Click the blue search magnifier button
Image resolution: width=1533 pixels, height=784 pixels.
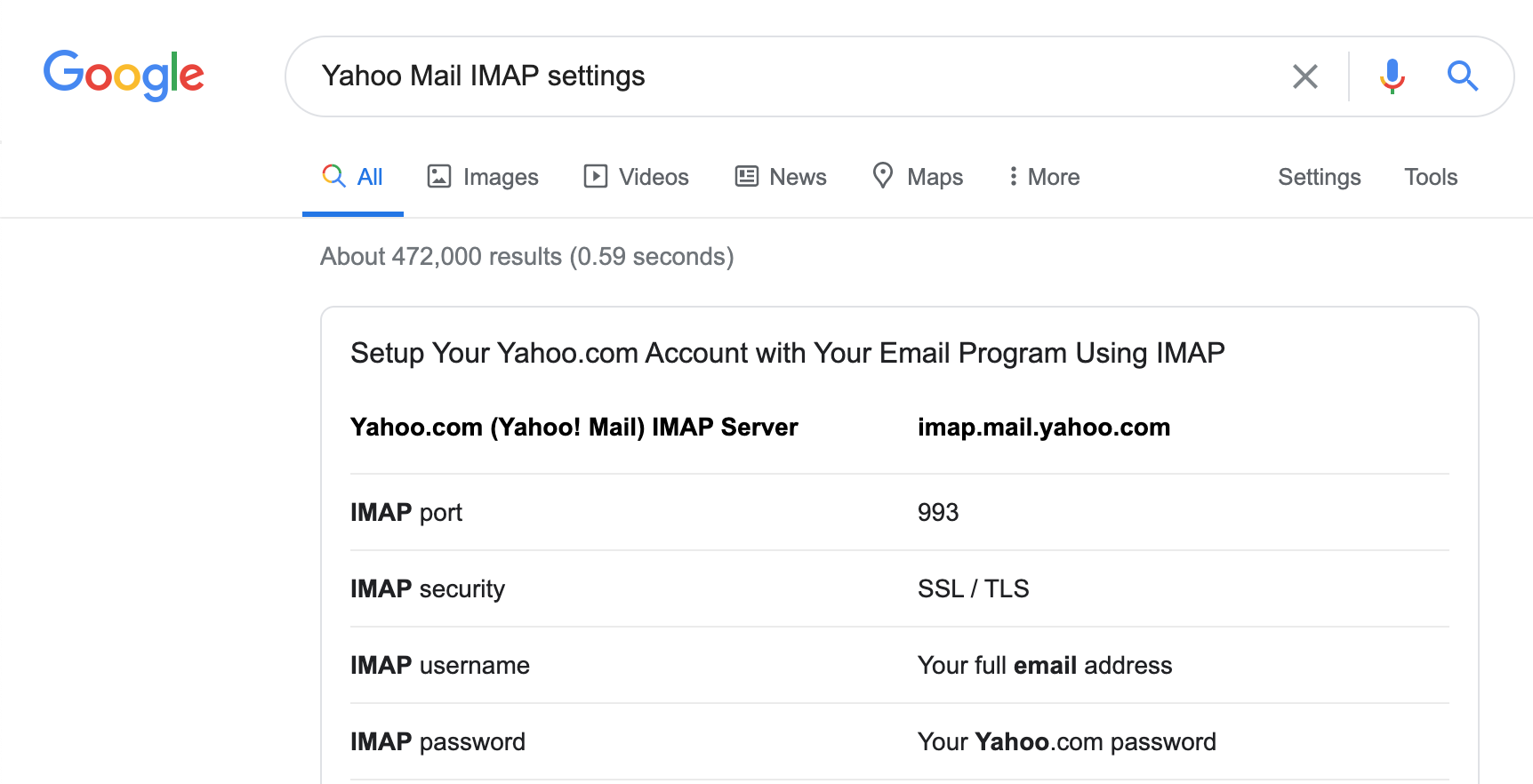point(1462,76)
